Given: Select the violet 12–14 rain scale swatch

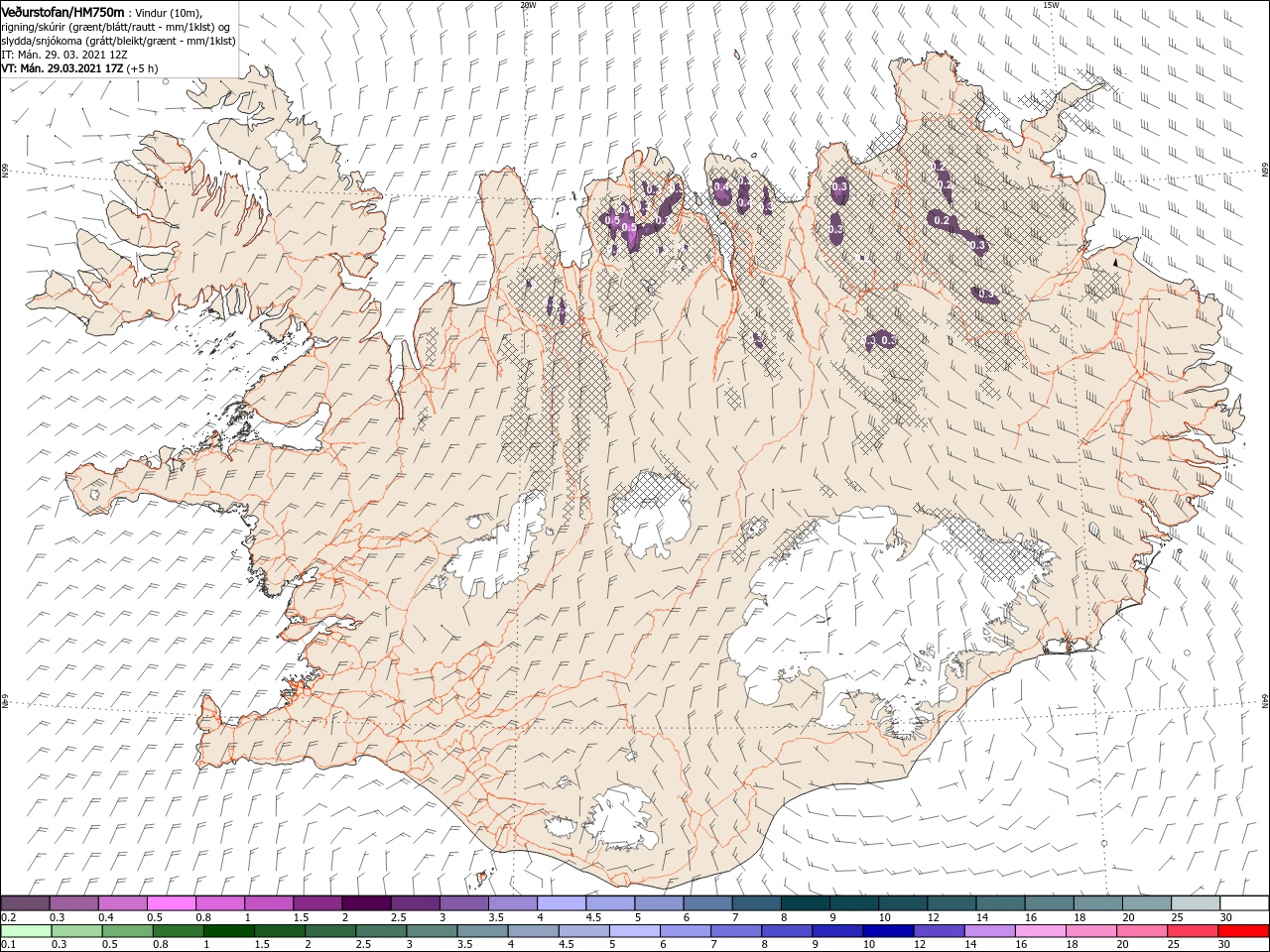Looking at the screenshot, I should 938,931.
